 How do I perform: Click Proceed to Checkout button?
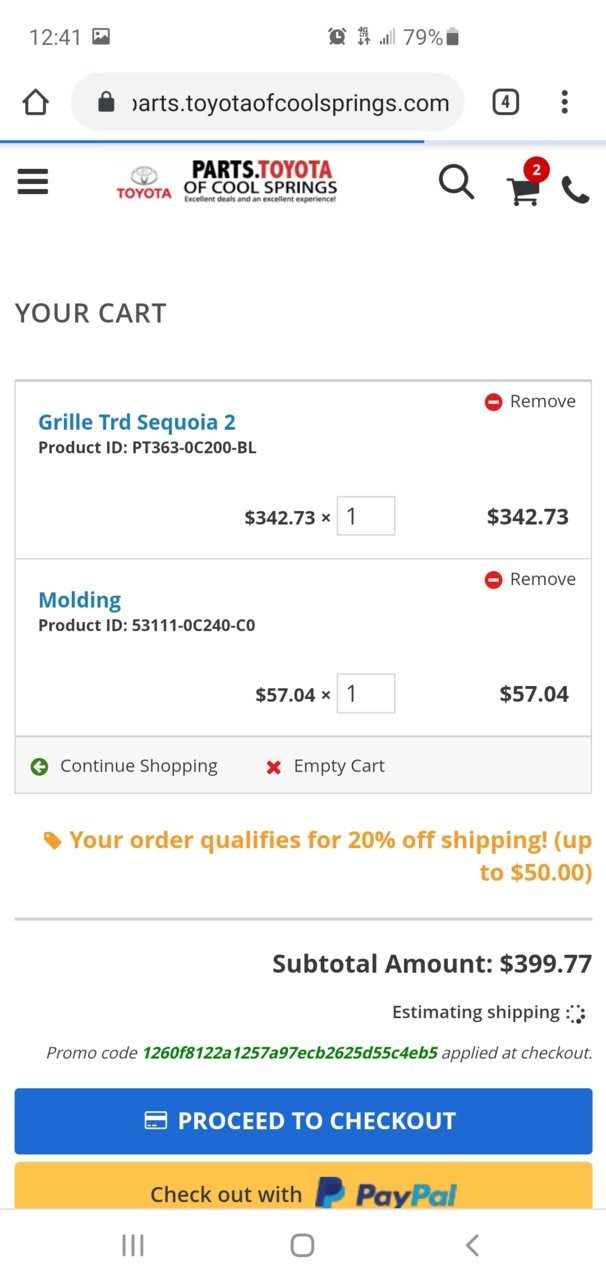(x=303, y=1121)
